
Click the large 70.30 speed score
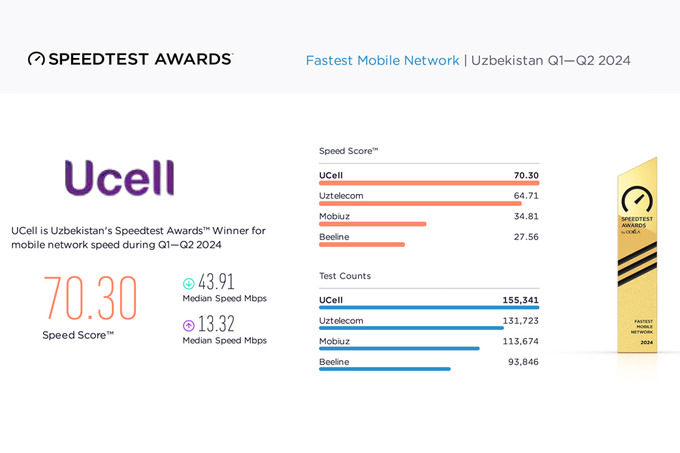(91, 298)
